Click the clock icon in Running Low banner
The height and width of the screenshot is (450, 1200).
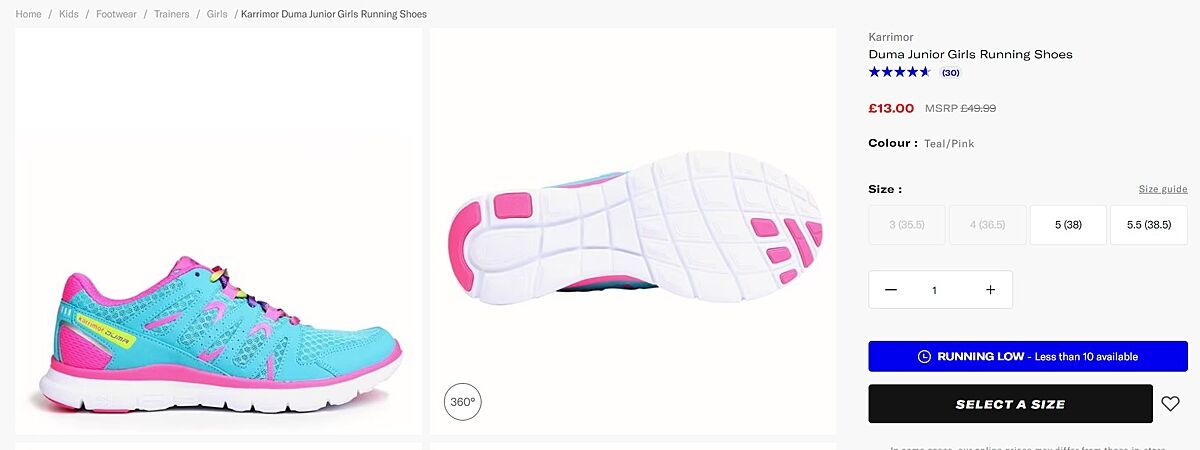[924, 357]
